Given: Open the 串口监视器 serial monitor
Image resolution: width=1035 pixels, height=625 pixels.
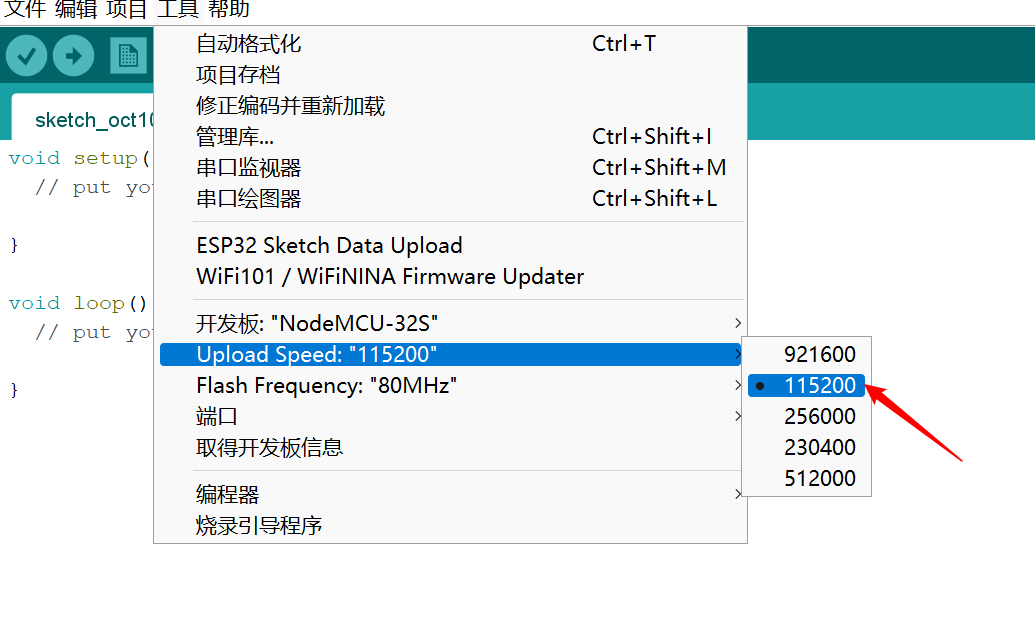Looking at the screenshot, I should click(451, 168).
